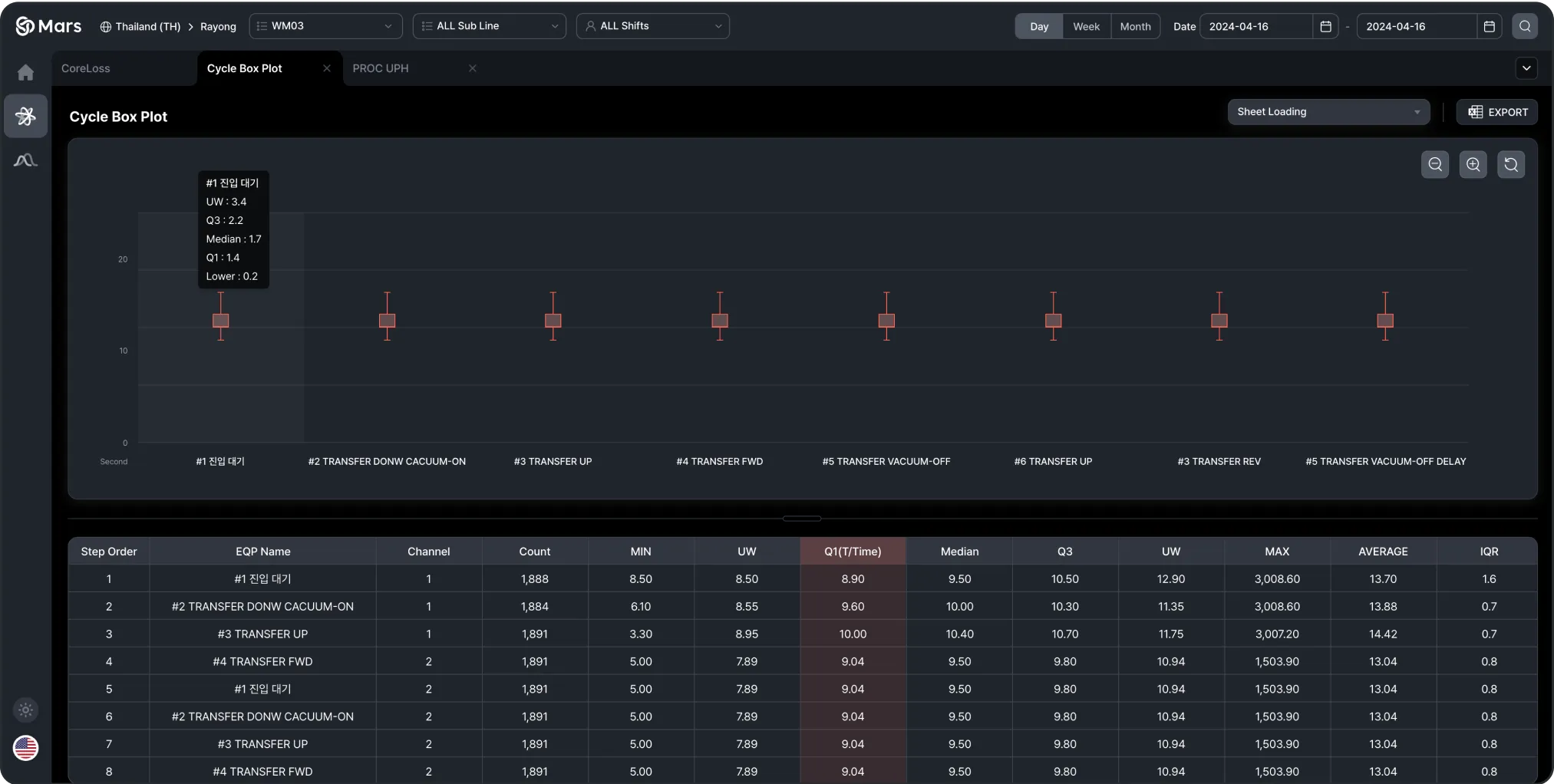Open the PROC UPH tab
The width and height of the screenshot is (1554, 784).
(381, 68)
